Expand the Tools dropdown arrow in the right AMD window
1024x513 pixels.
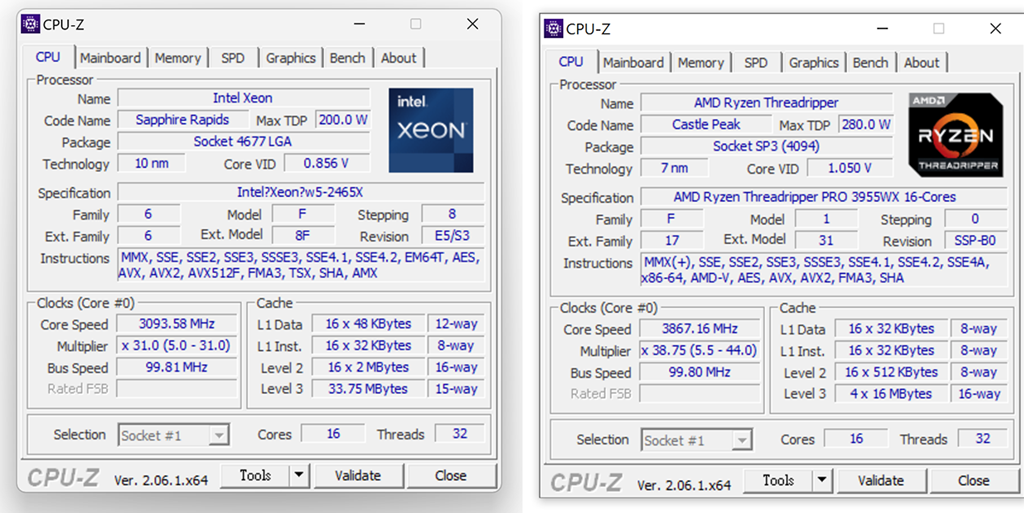click(x=822, y=481)
